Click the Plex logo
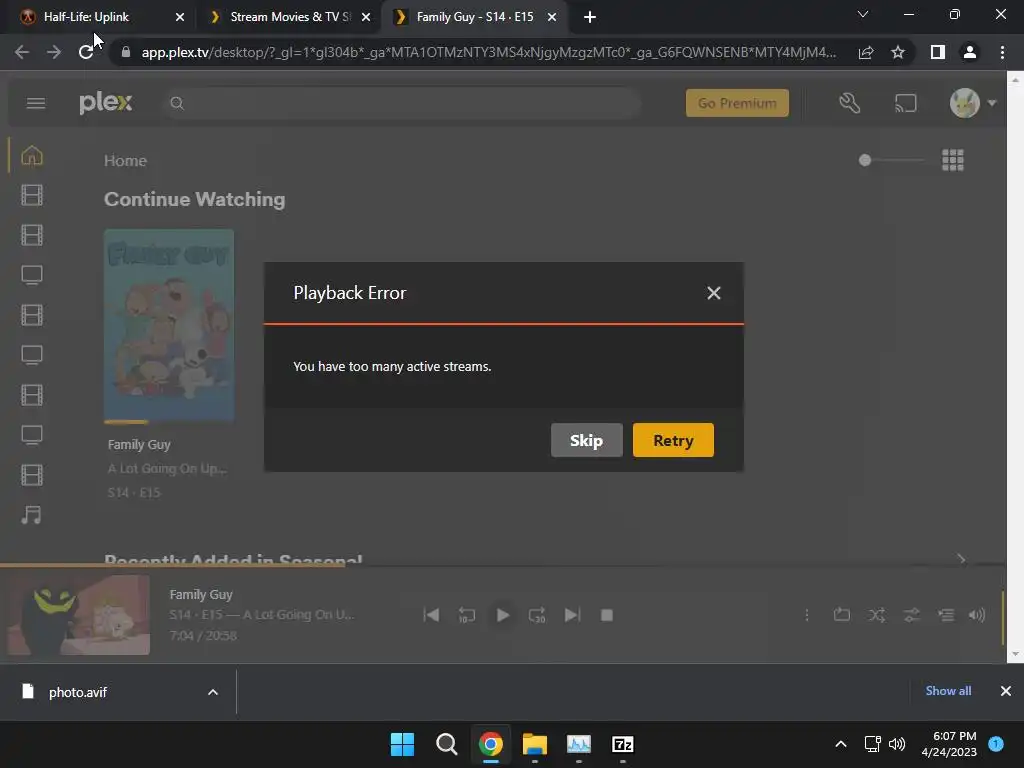 pos(106,103)
